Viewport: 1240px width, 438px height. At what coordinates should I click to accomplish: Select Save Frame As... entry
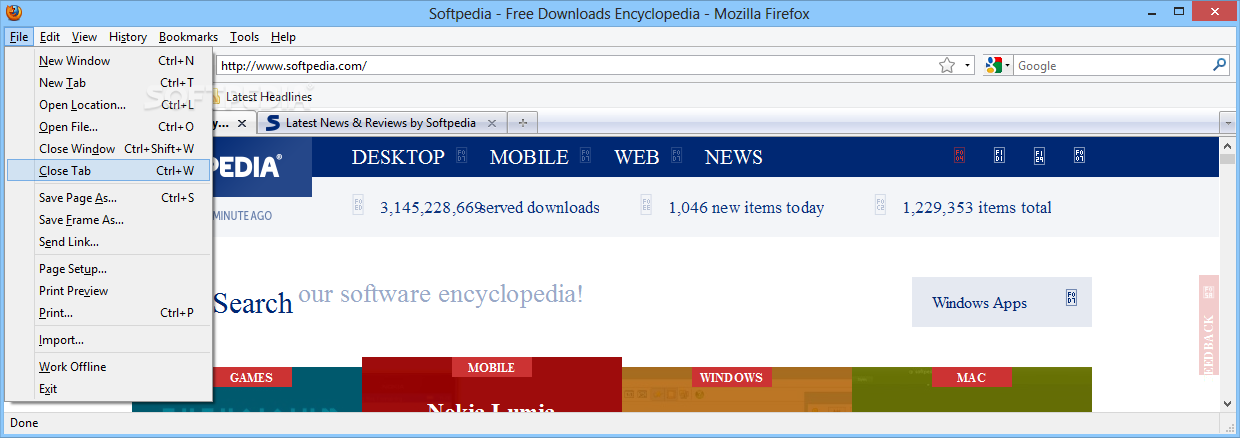click(109, 220)
